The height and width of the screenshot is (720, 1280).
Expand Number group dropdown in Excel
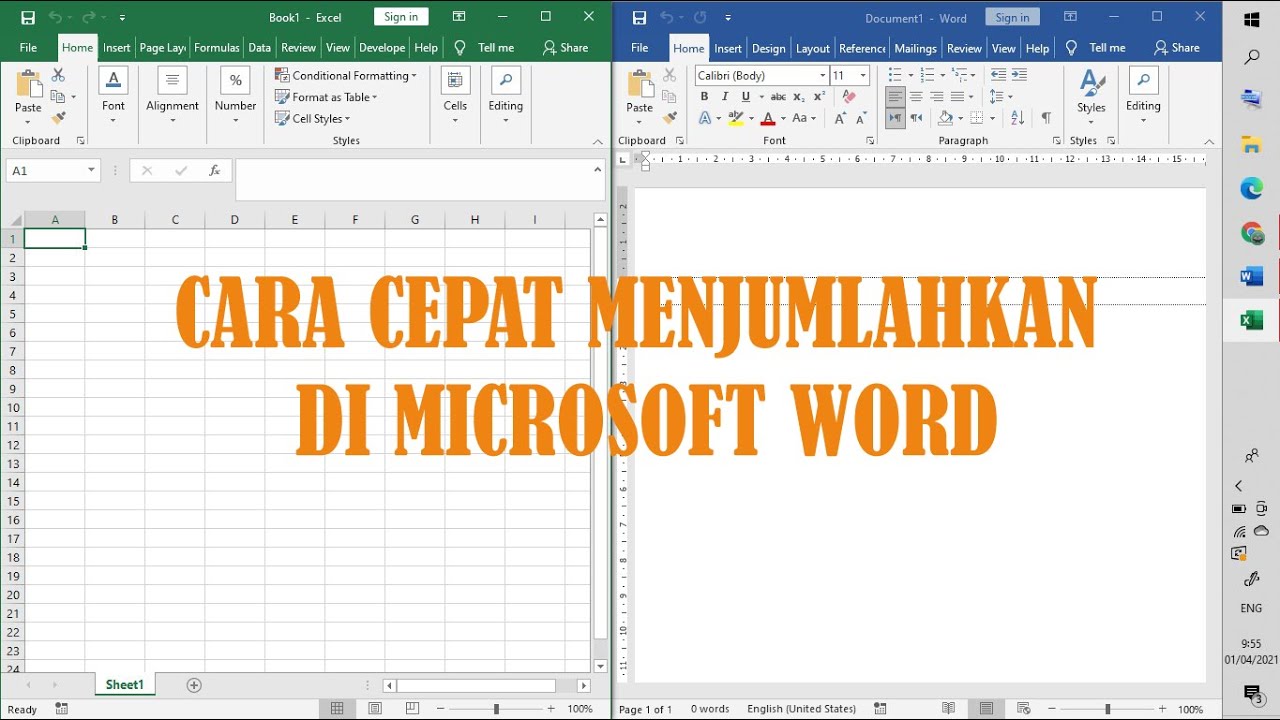[236, 121]
